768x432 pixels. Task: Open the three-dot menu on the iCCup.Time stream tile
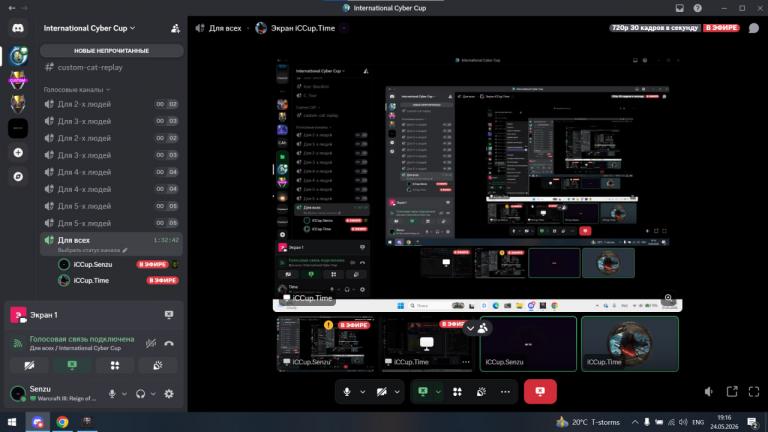[x=465, y=362]
